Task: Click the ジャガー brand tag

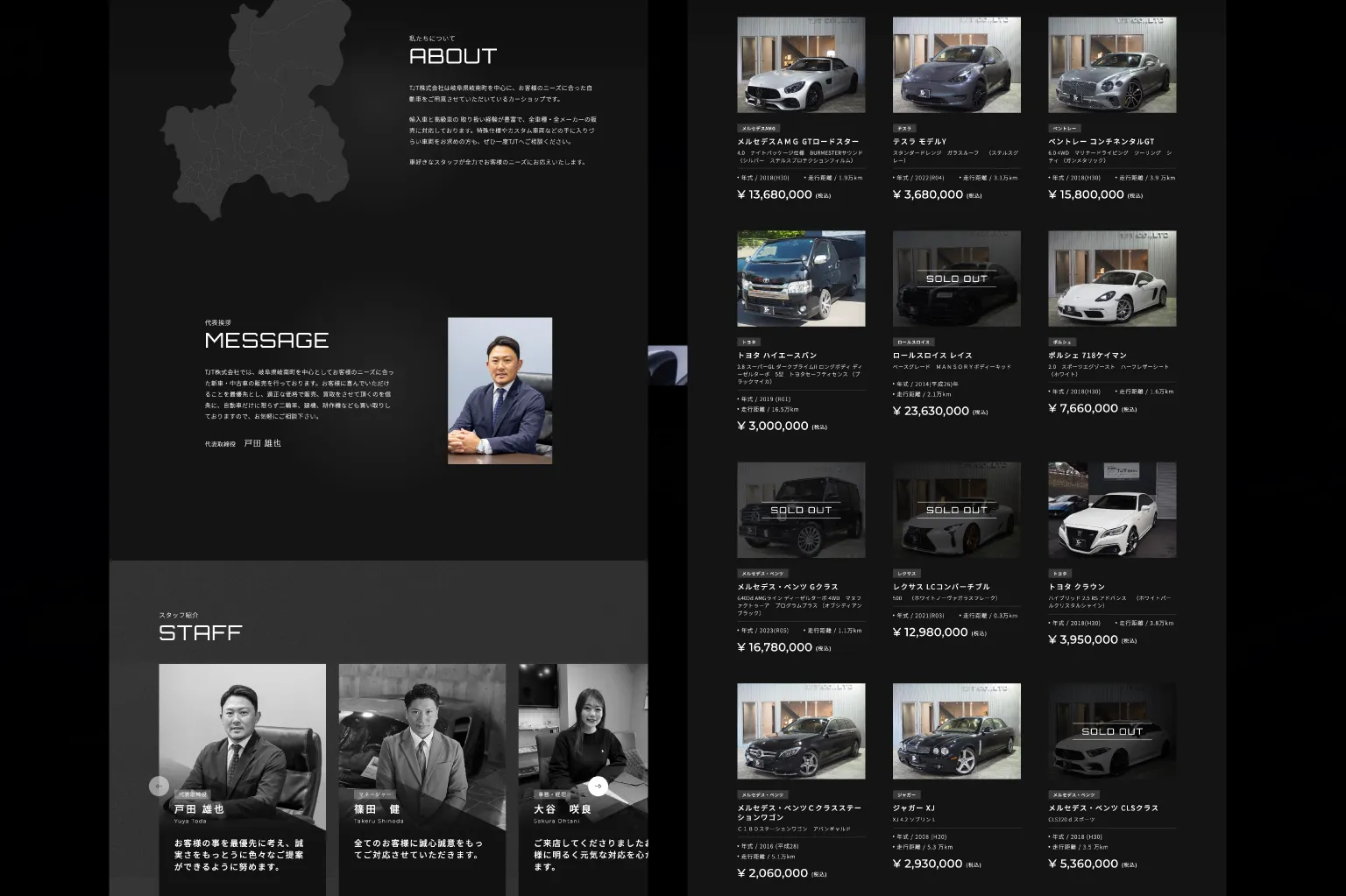Action: (906, 794)
